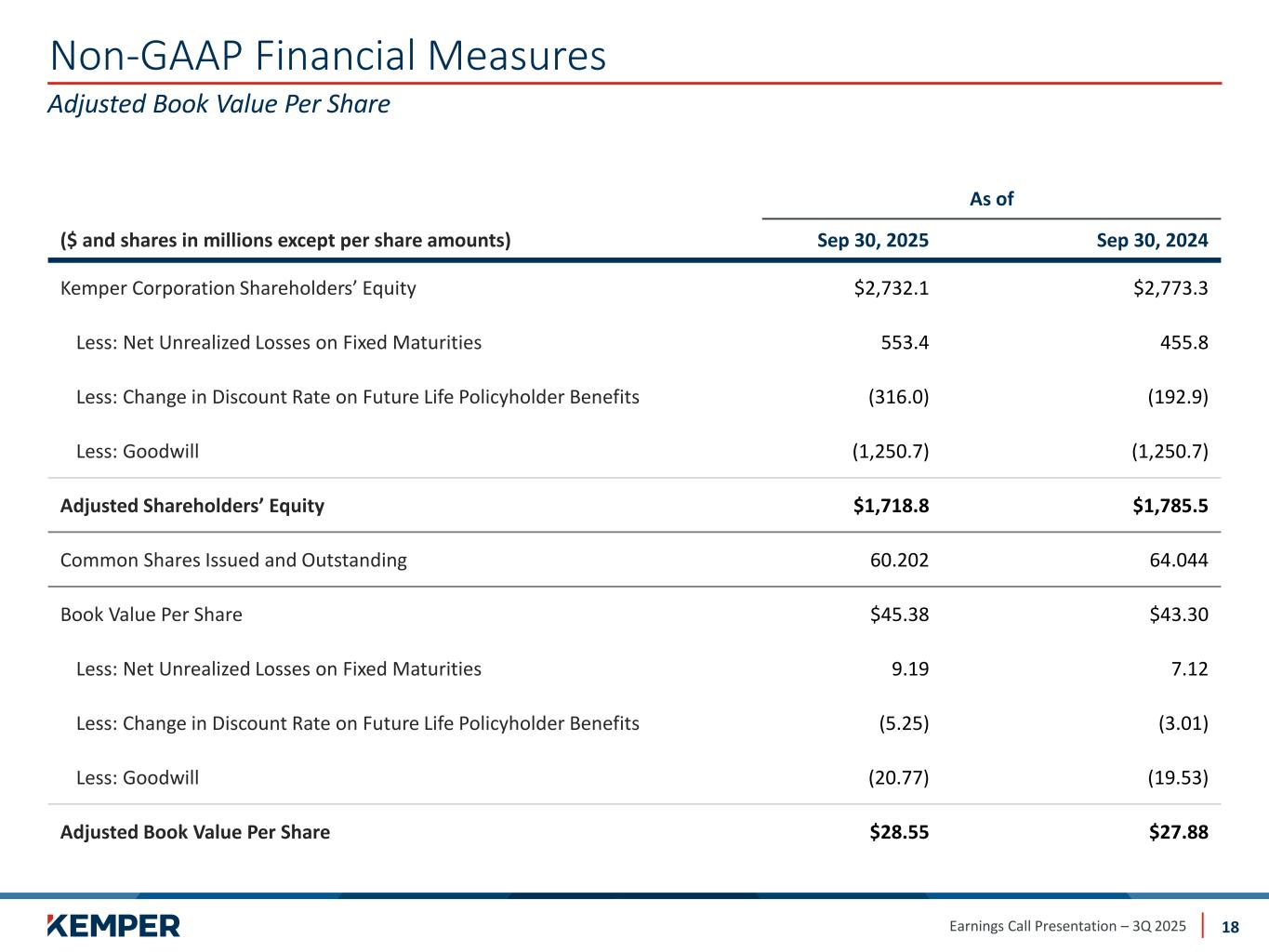Click the 553.4 net unrealized losses value

tap(905, 343)
